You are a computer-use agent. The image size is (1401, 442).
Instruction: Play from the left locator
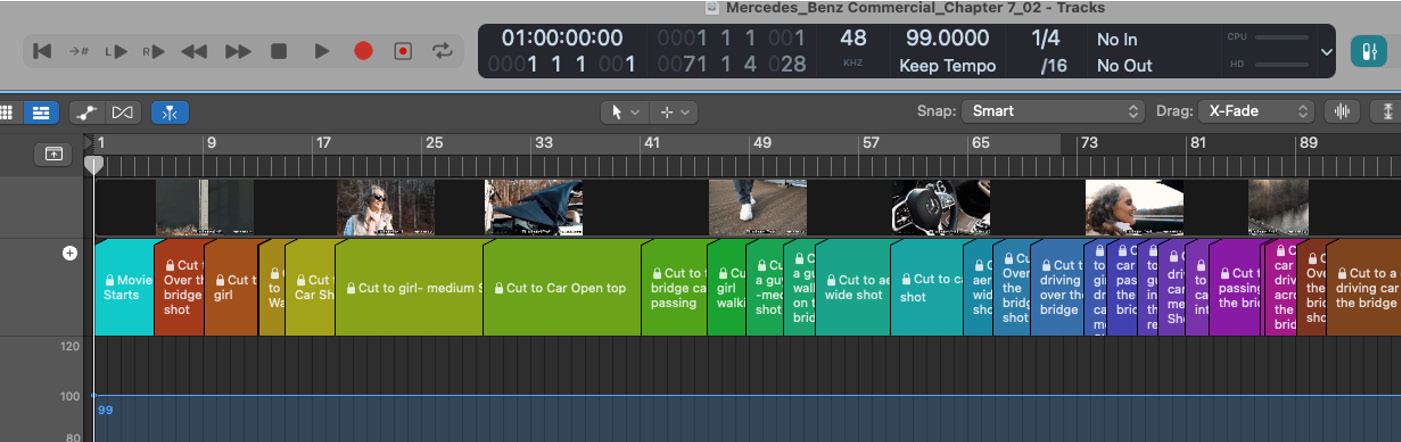[x=116, y=51]
